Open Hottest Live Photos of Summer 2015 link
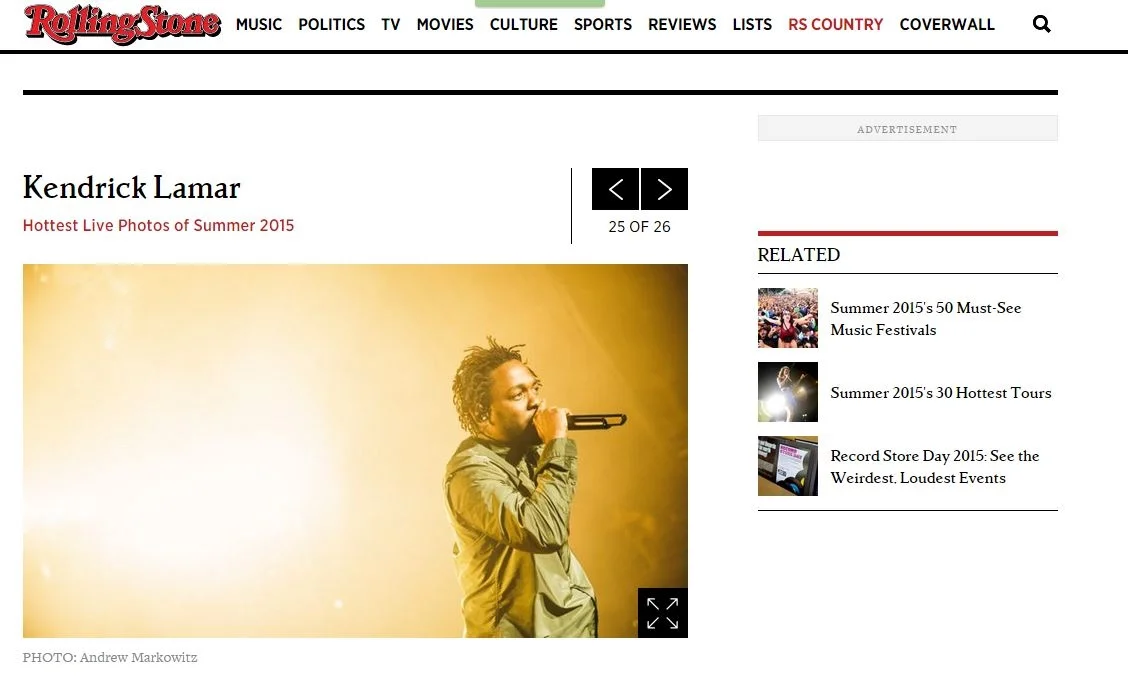This screenshot has width=1128, height=683. [158, 225]
